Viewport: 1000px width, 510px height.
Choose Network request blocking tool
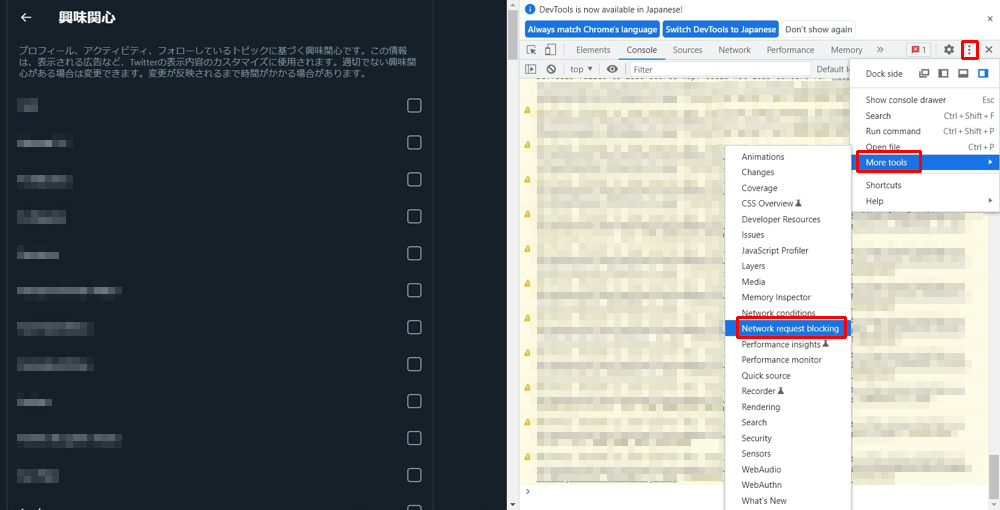pos(788,328)
